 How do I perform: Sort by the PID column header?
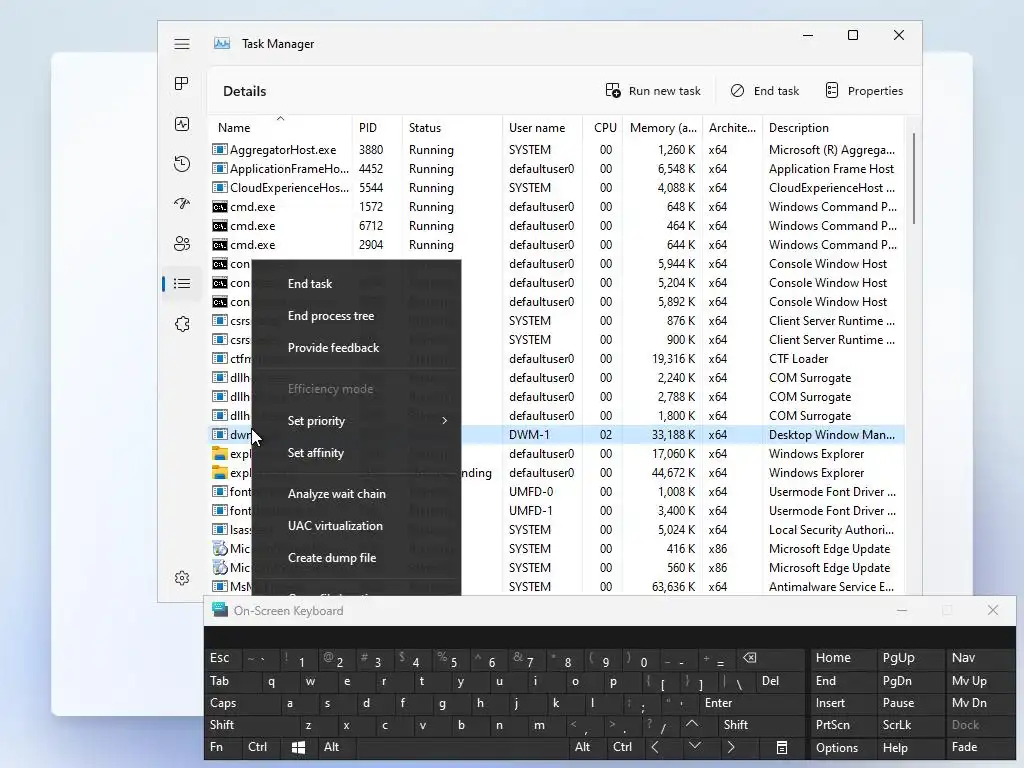click(377, 127)
